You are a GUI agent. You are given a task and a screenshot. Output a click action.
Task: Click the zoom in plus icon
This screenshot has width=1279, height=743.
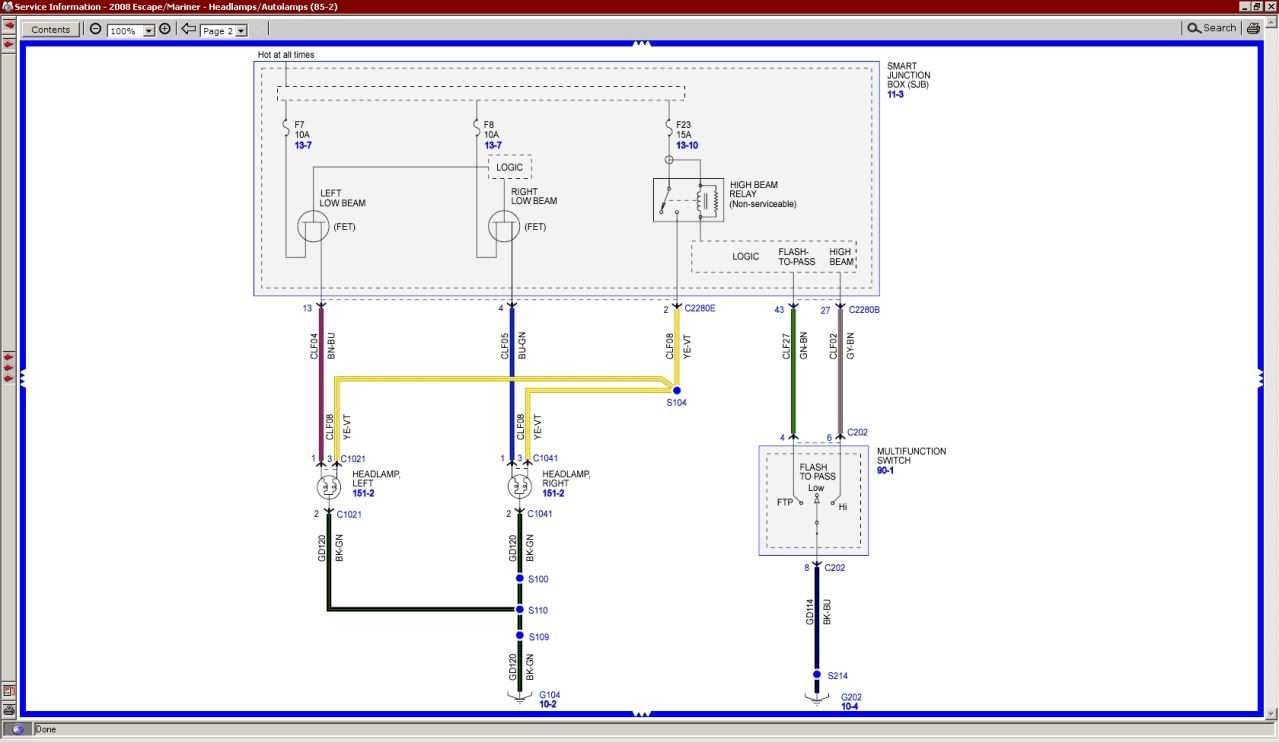(165, 30)
